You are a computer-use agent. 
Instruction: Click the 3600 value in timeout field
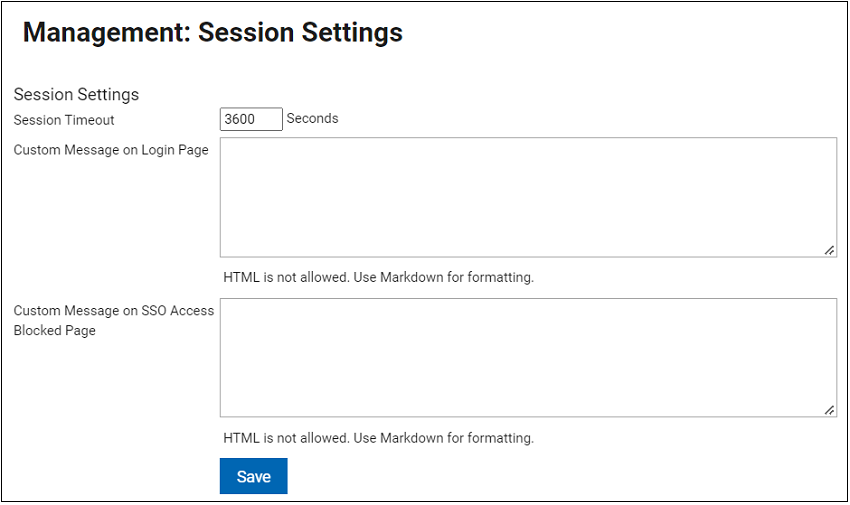[x=240, y=119]
